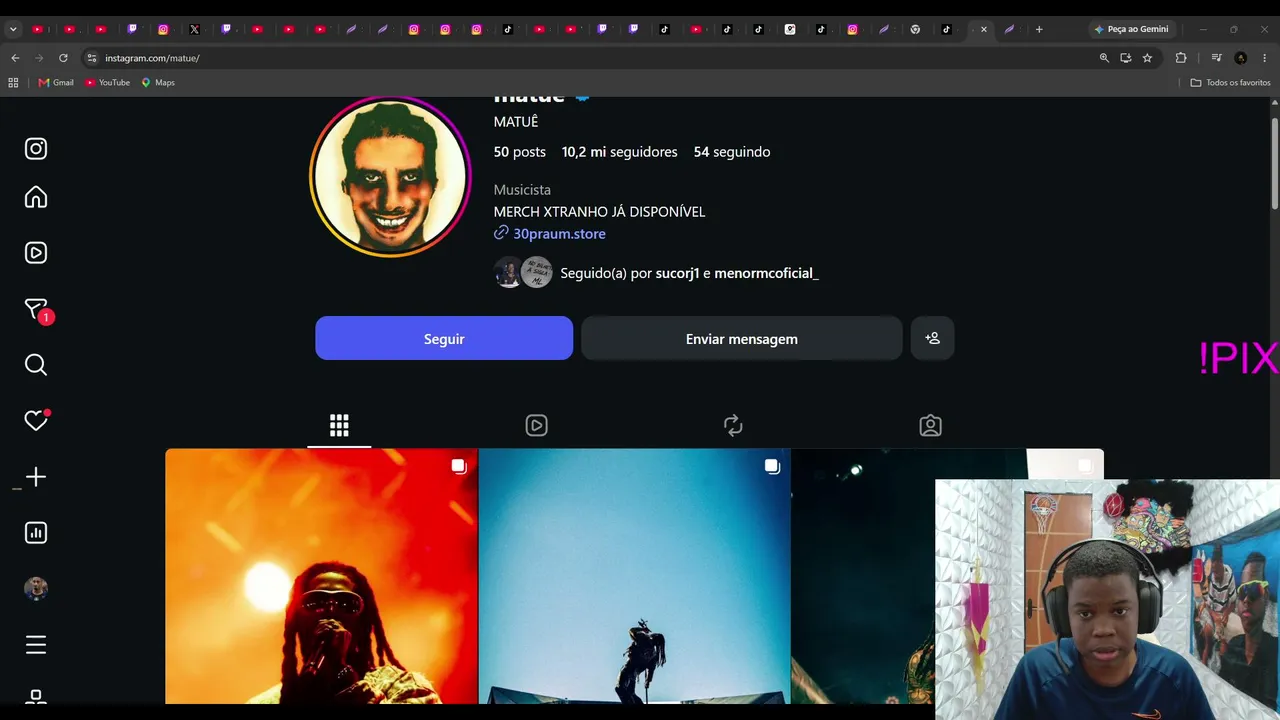Image resolution: width=1280 pixels, height=720 pixels.
Task: Open a new browser tab
Action: (x=1039, y=29)
